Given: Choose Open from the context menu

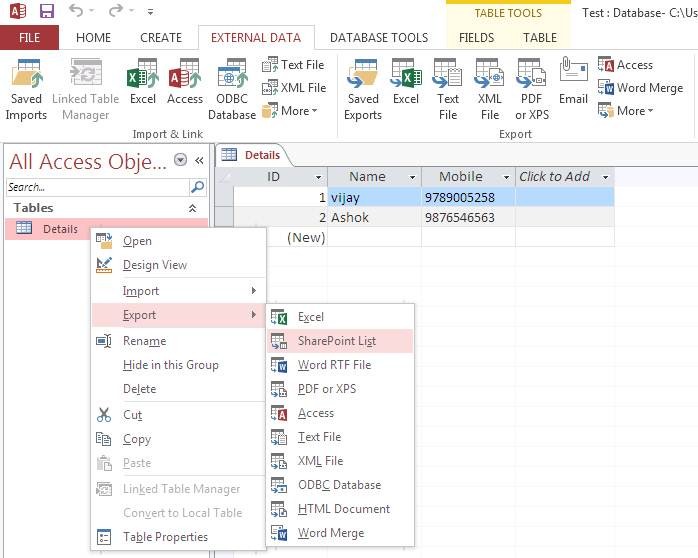Looking at the screenshot, I should coord(178,241).
